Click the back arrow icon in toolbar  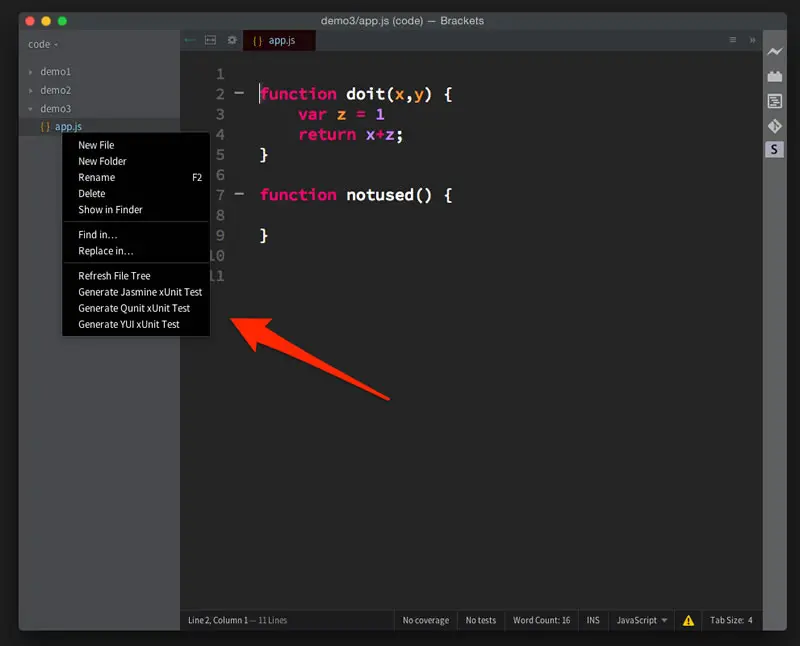(x=190, y=40)
